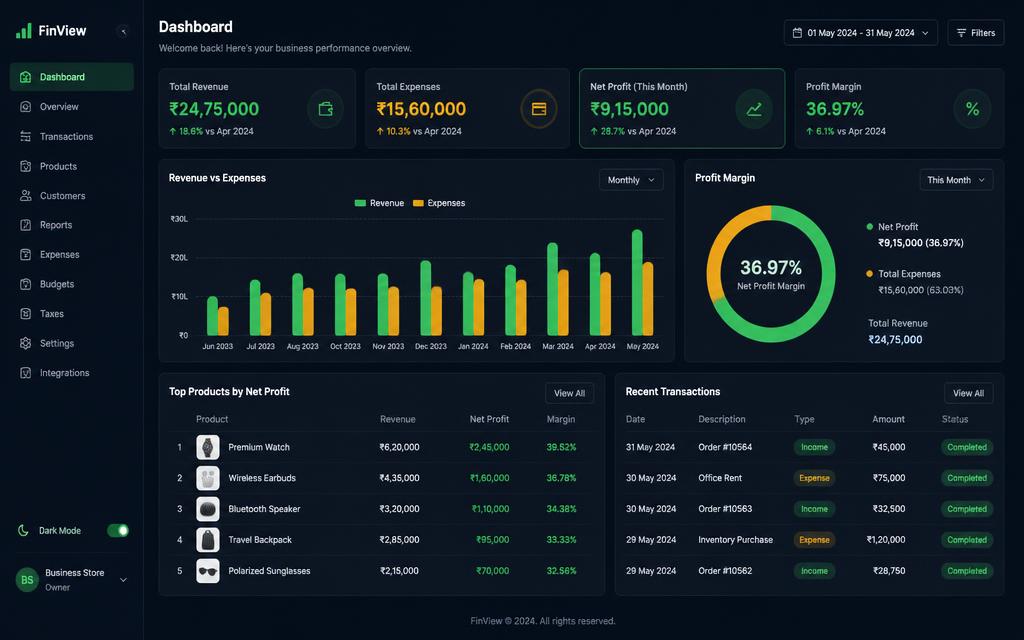
Task: Click the Premium Watch product thumbnail
Action: (208, 447)
